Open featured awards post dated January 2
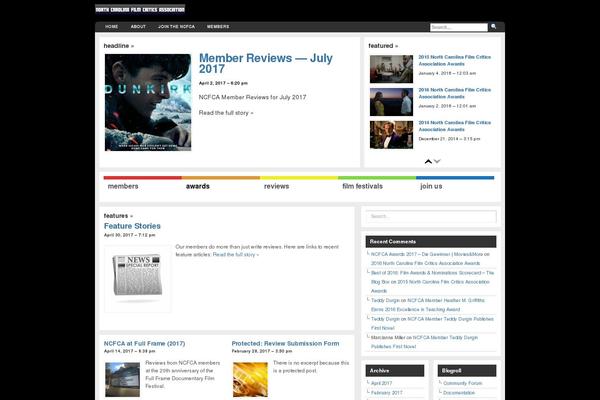 click(x=455, y=93)
